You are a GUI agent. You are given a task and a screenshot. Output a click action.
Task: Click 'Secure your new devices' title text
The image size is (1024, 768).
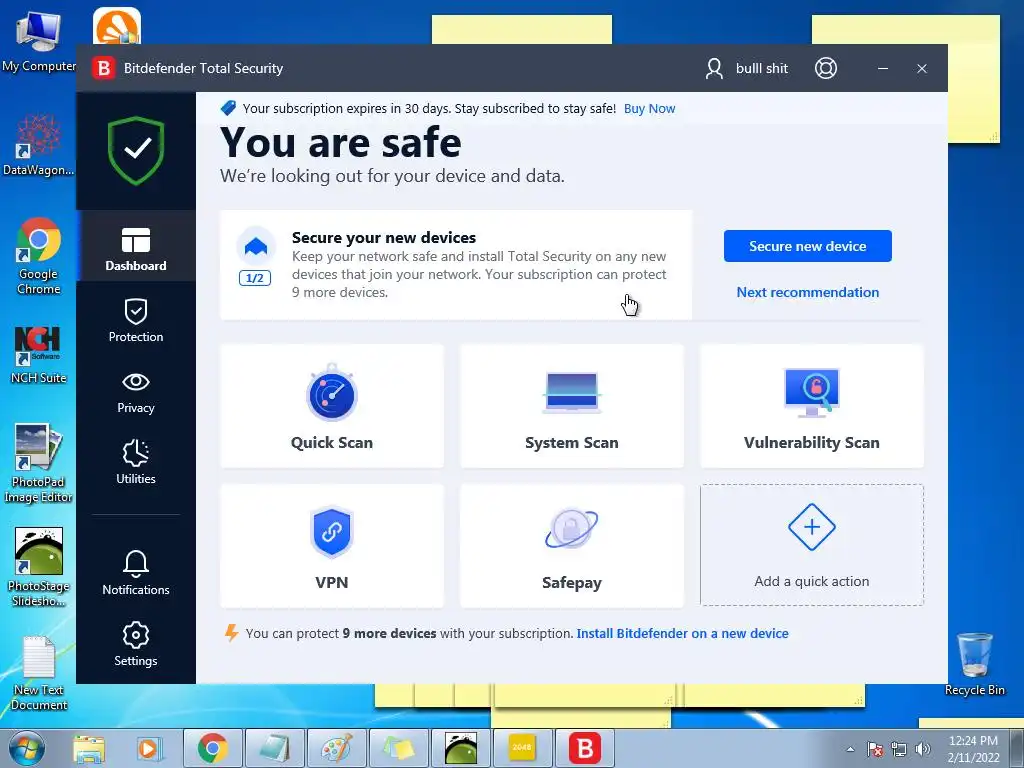tap(384, 238)
